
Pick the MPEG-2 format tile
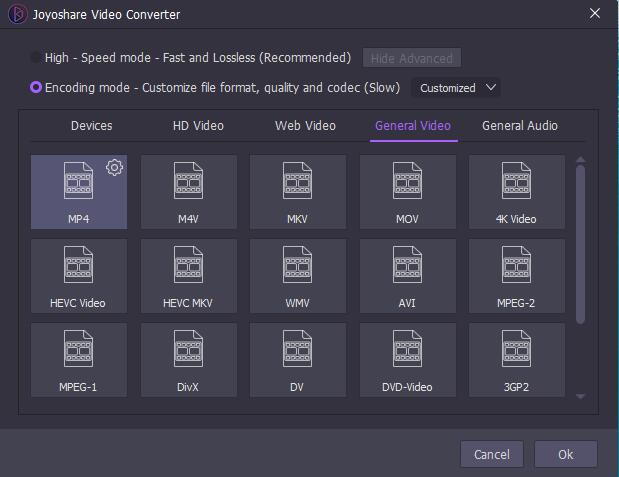[517, 276]
